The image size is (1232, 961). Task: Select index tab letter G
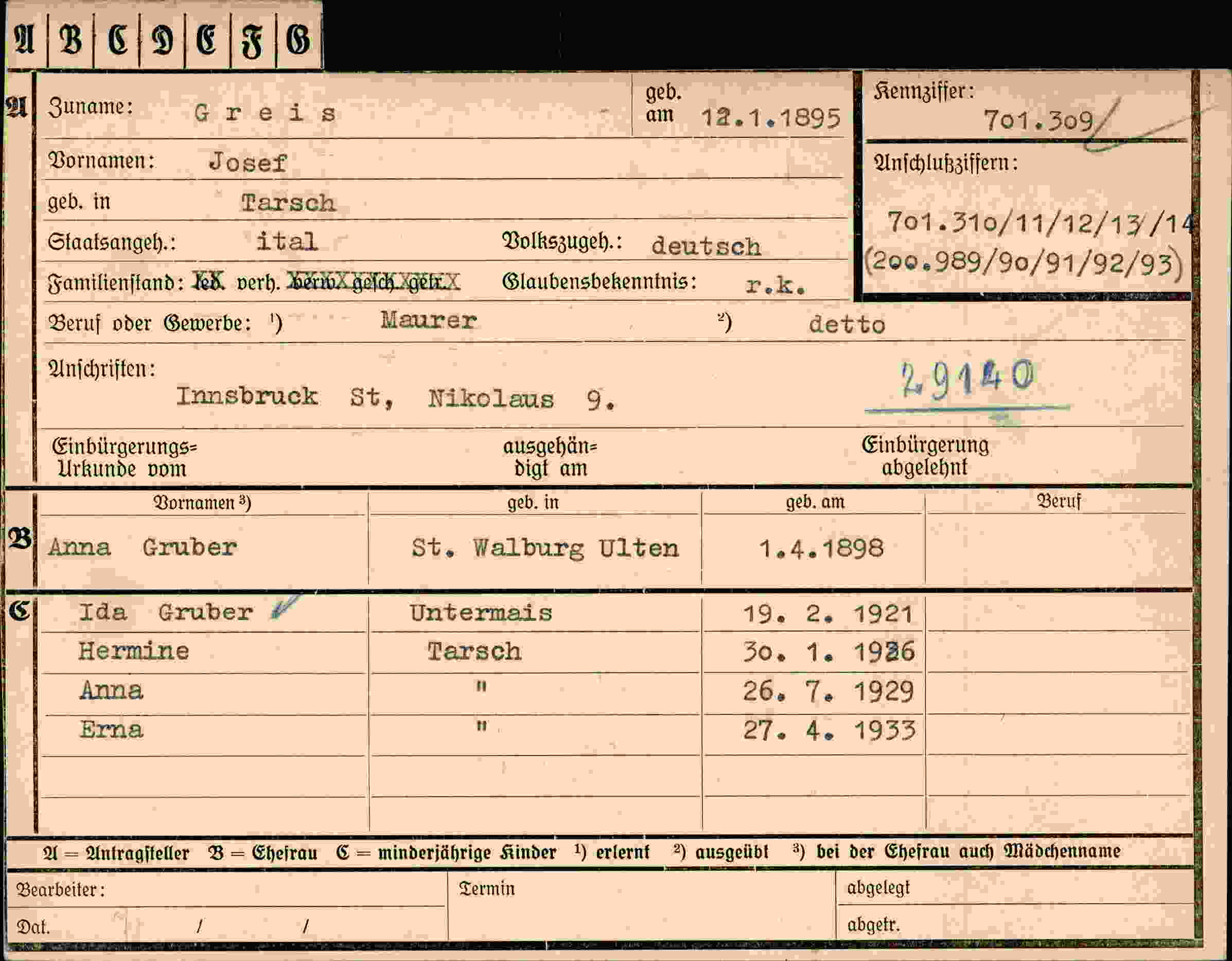tap(298, 41)
